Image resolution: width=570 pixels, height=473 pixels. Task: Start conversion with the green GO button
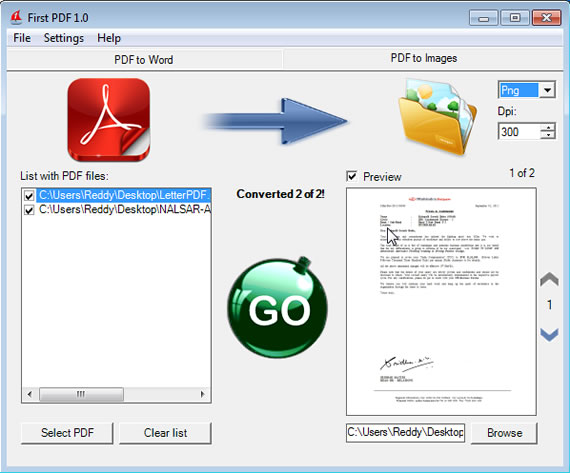[x=278, y=308]
